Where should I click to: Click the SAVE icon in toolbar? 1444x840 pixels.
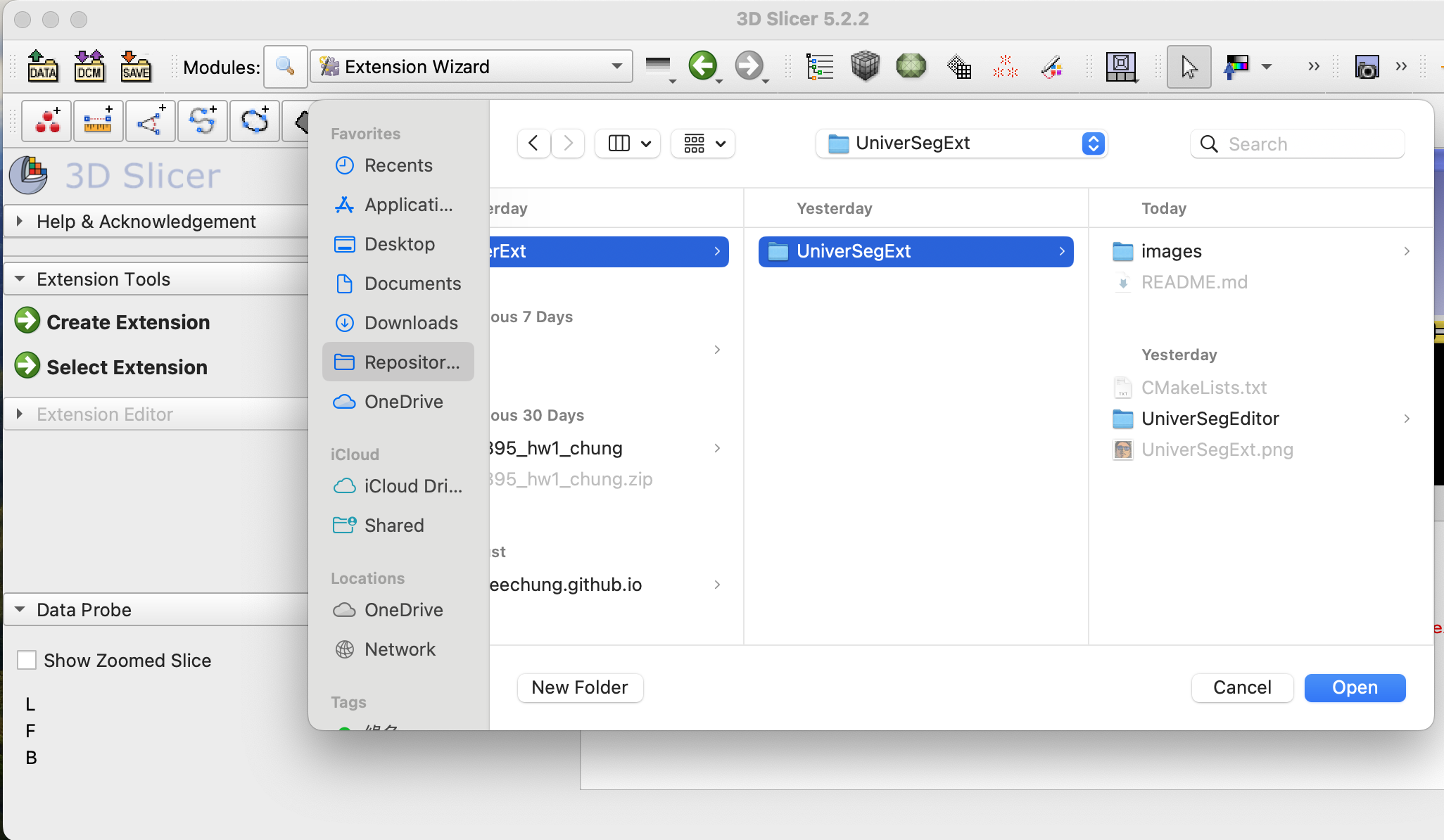pos(135,67)
